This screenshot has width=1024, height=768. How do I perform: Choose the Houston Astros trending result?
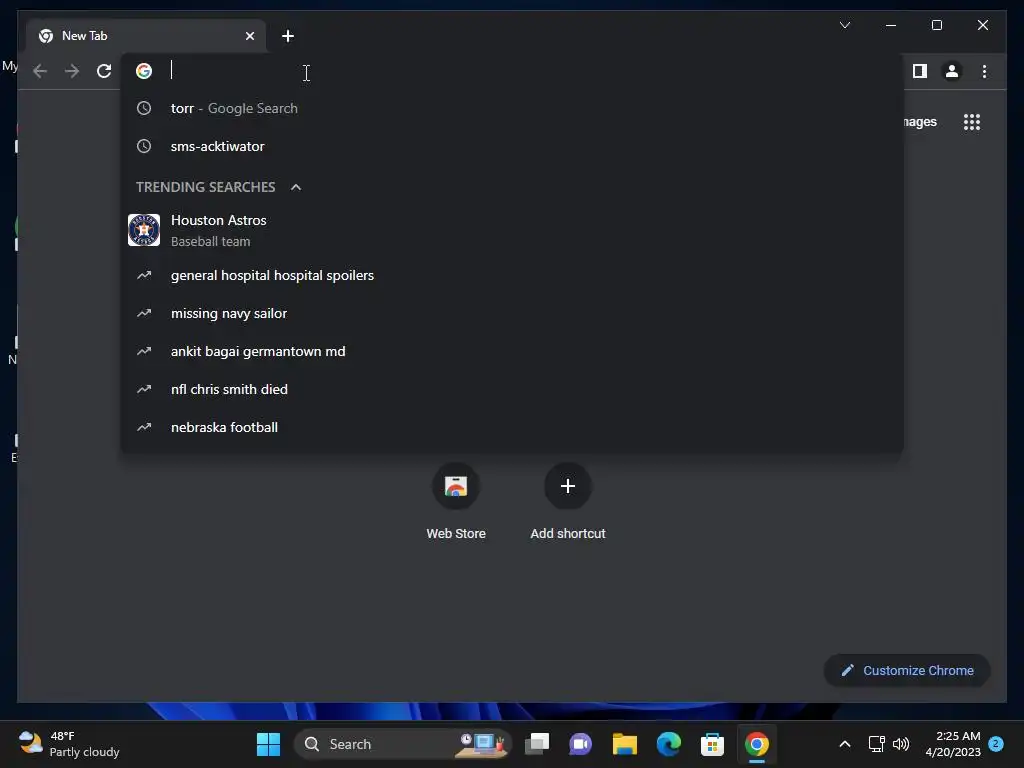(512, 230)
